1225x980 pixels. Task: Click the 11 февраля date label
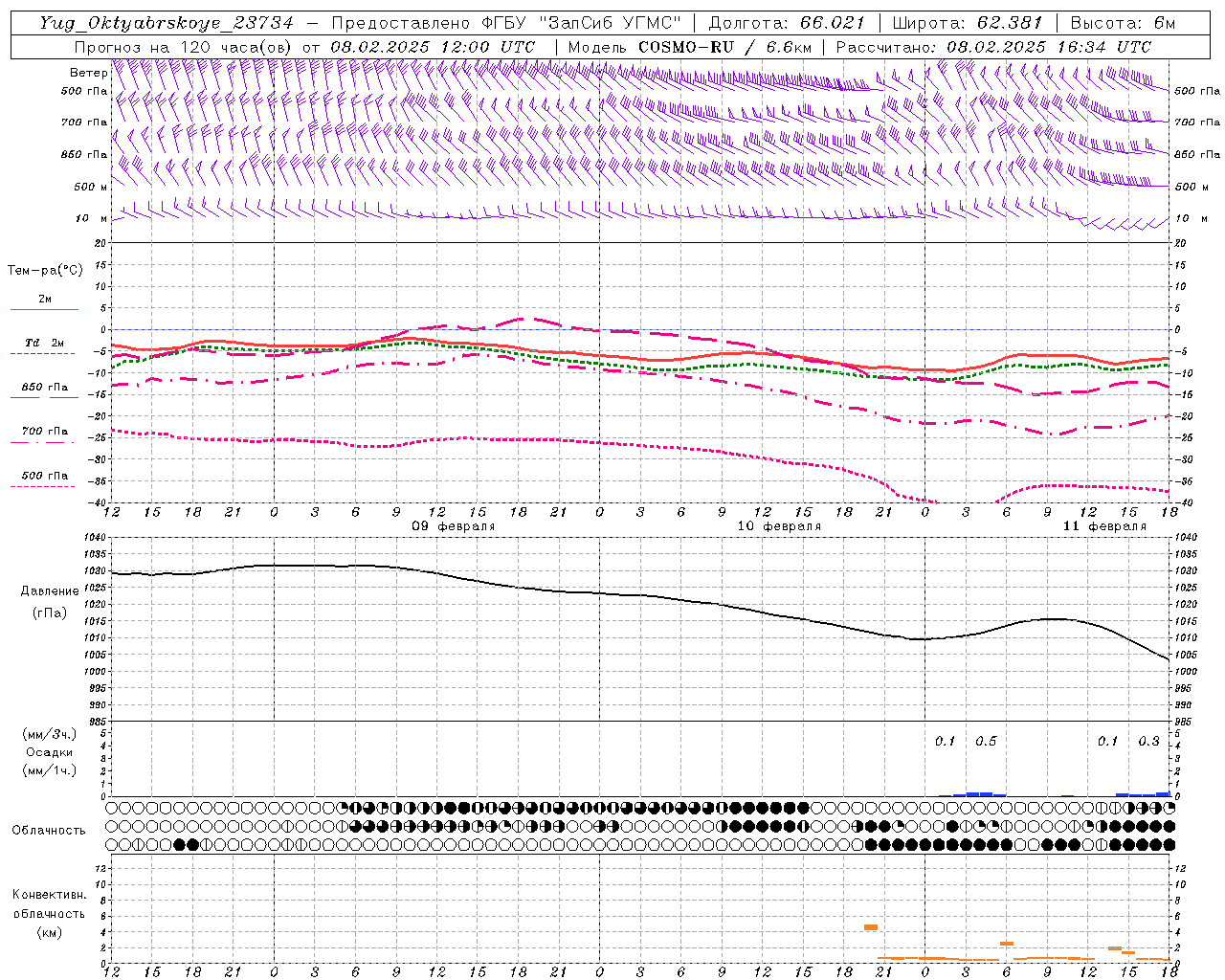click(1104, 526)
